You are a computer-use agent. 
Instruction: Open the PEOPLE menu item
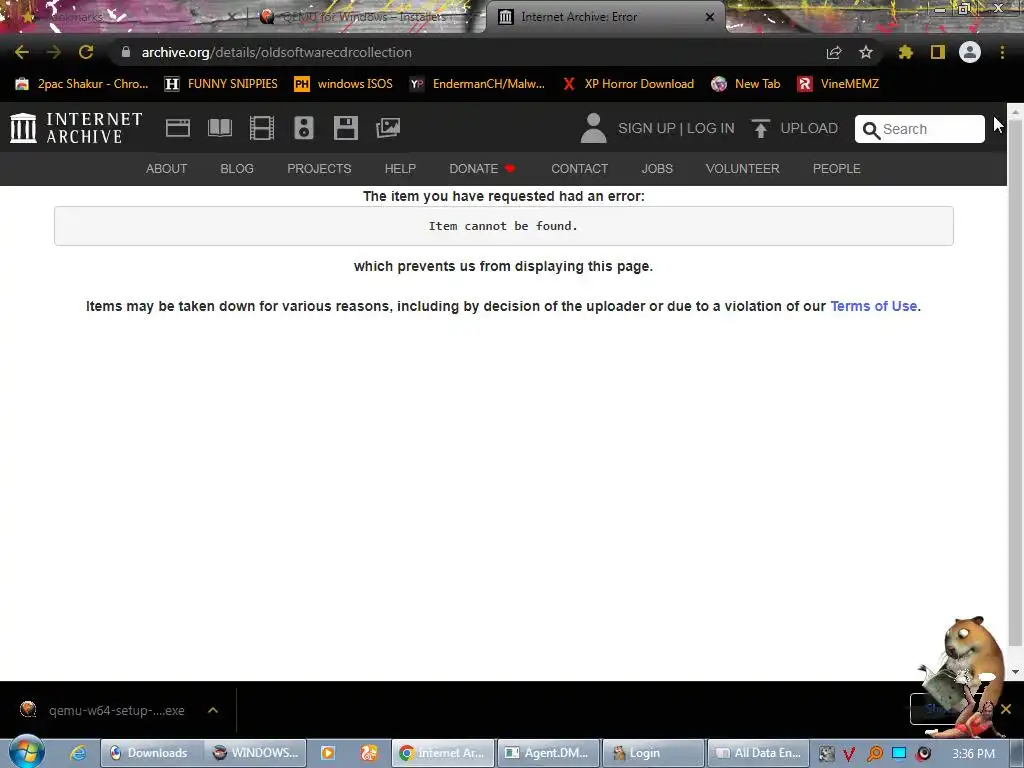[x=837, y=168]
